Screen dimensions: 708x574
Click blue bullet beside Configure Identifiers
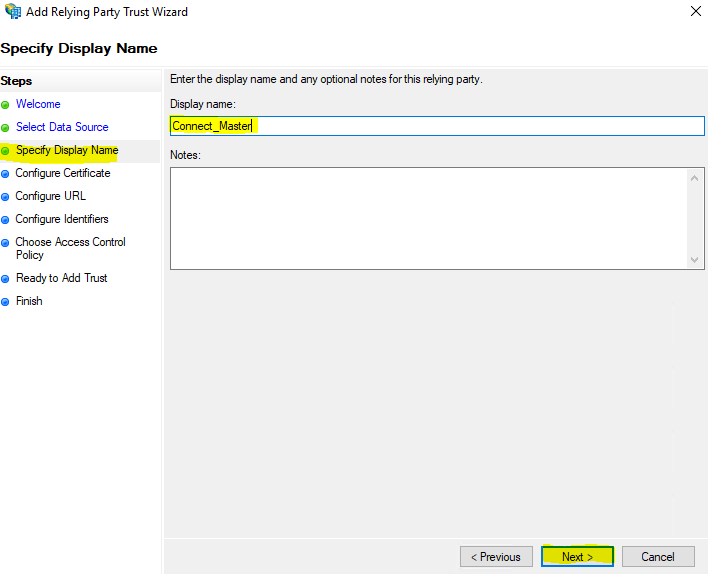[5, 220]
